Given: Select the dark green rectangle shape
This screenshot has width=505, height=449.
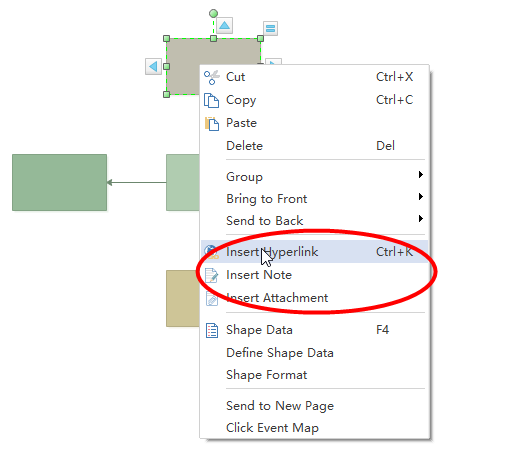Looking at the screenshot, I should pyautogui.click(x=60, y=182).
